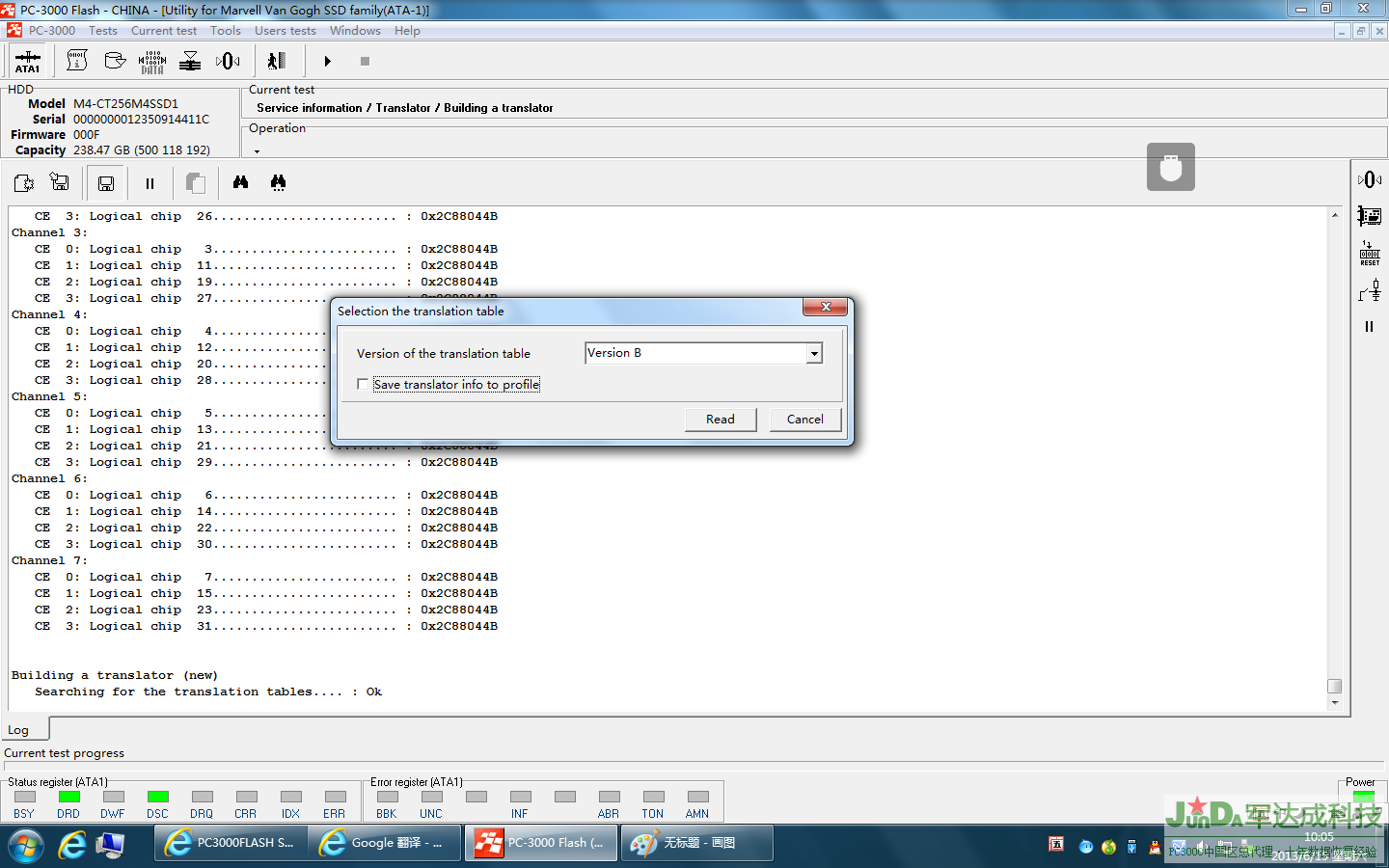This screenshot has height=868, width=1389.
Task: Select the ATA1 port icon
Action: 28,61
